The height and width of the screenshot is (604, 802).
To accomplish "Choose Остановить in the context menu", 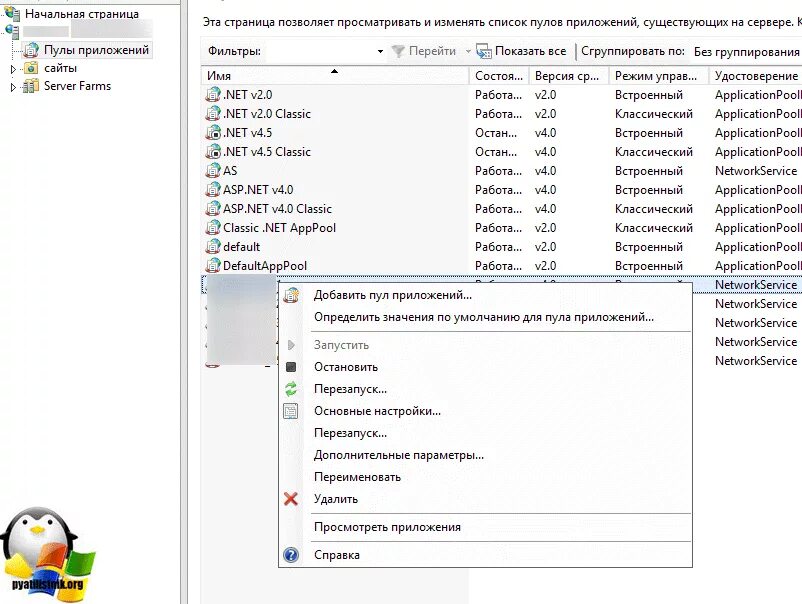I will [x=346, y=367].
